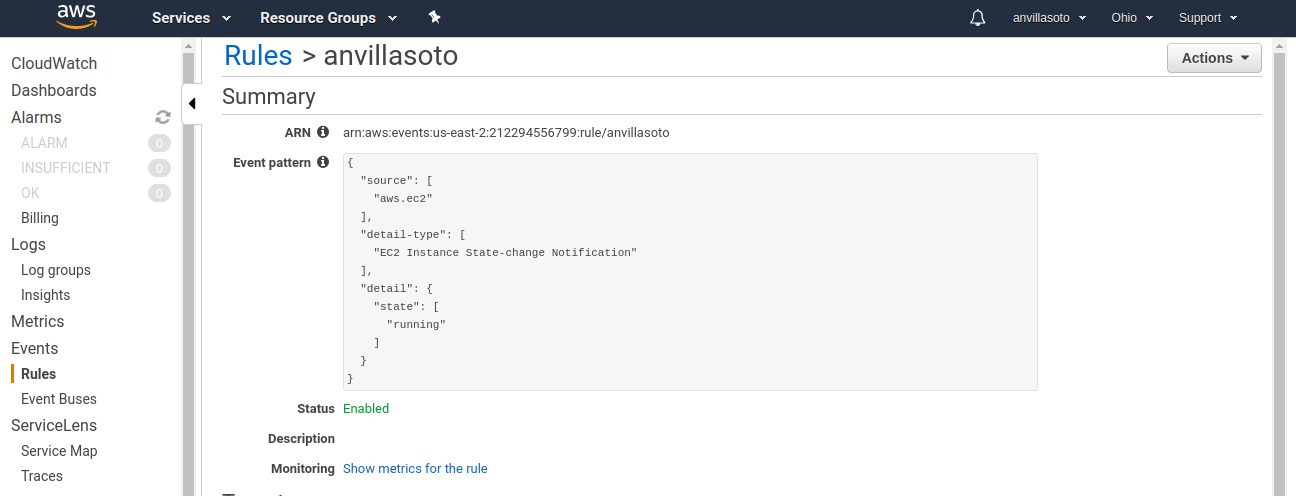The width and height of the screenshot is (1296, 496).
Task: Click Show metrics for the rule
Action: pyautogui.click(x=415, y=469)
